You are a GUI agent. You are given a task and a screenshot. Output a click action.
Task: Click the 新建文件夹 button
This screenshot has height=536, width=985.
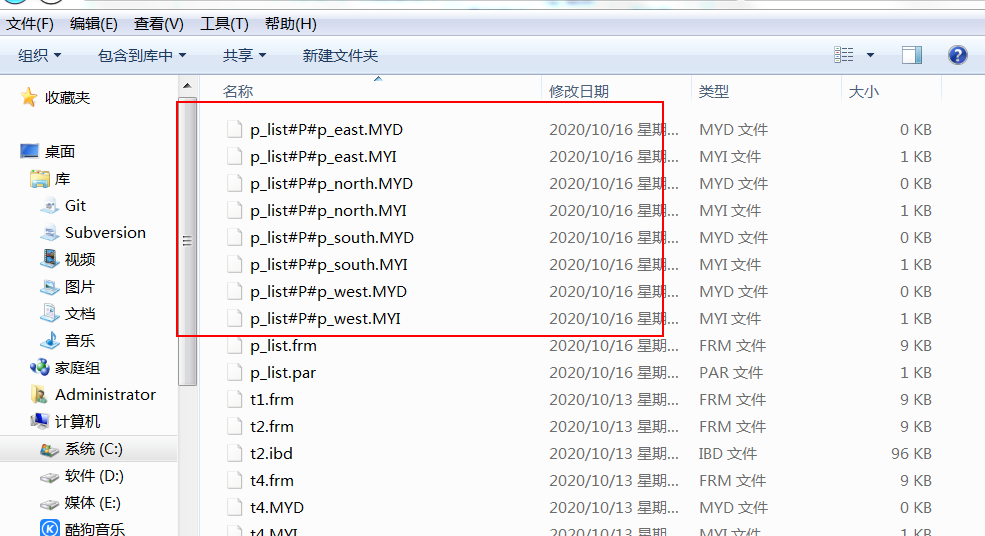point(340,55)
